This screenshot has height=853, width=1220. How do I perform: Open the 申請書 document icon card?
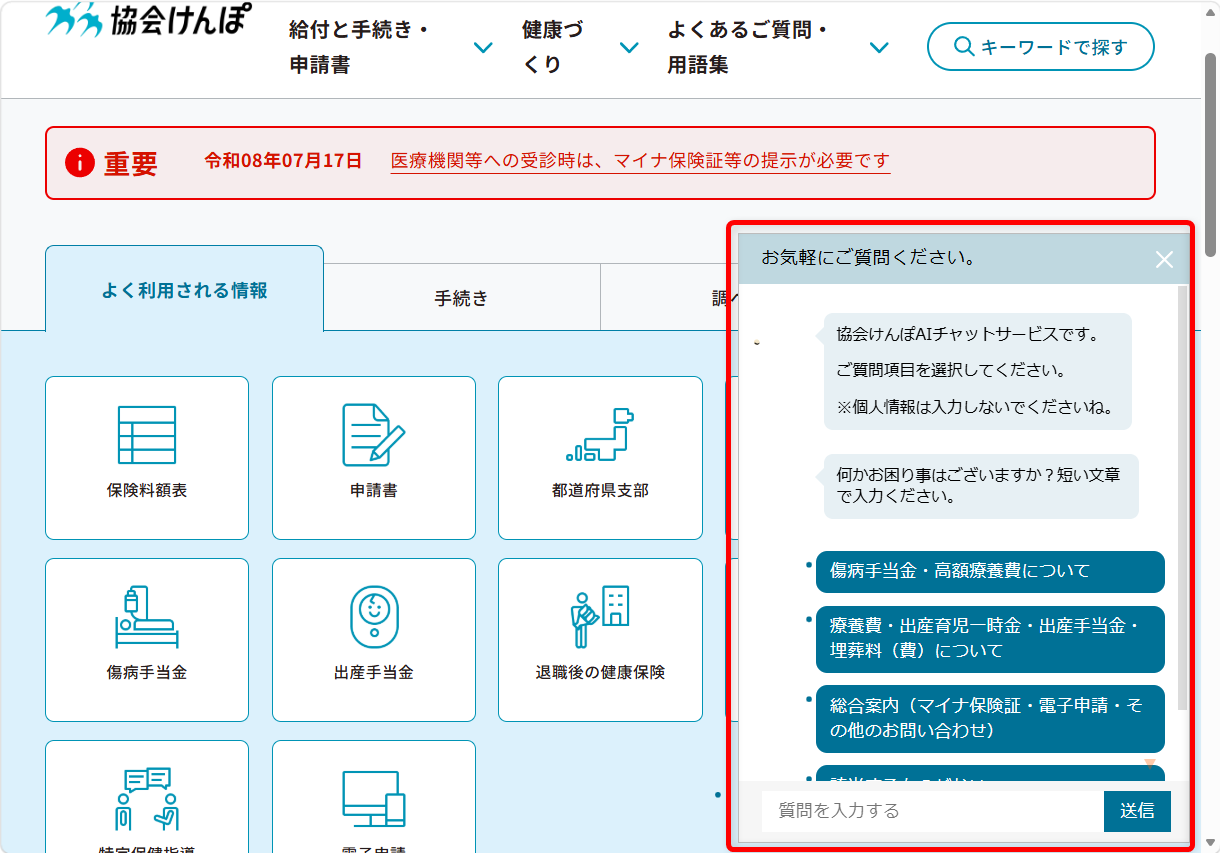click(374, 458)
